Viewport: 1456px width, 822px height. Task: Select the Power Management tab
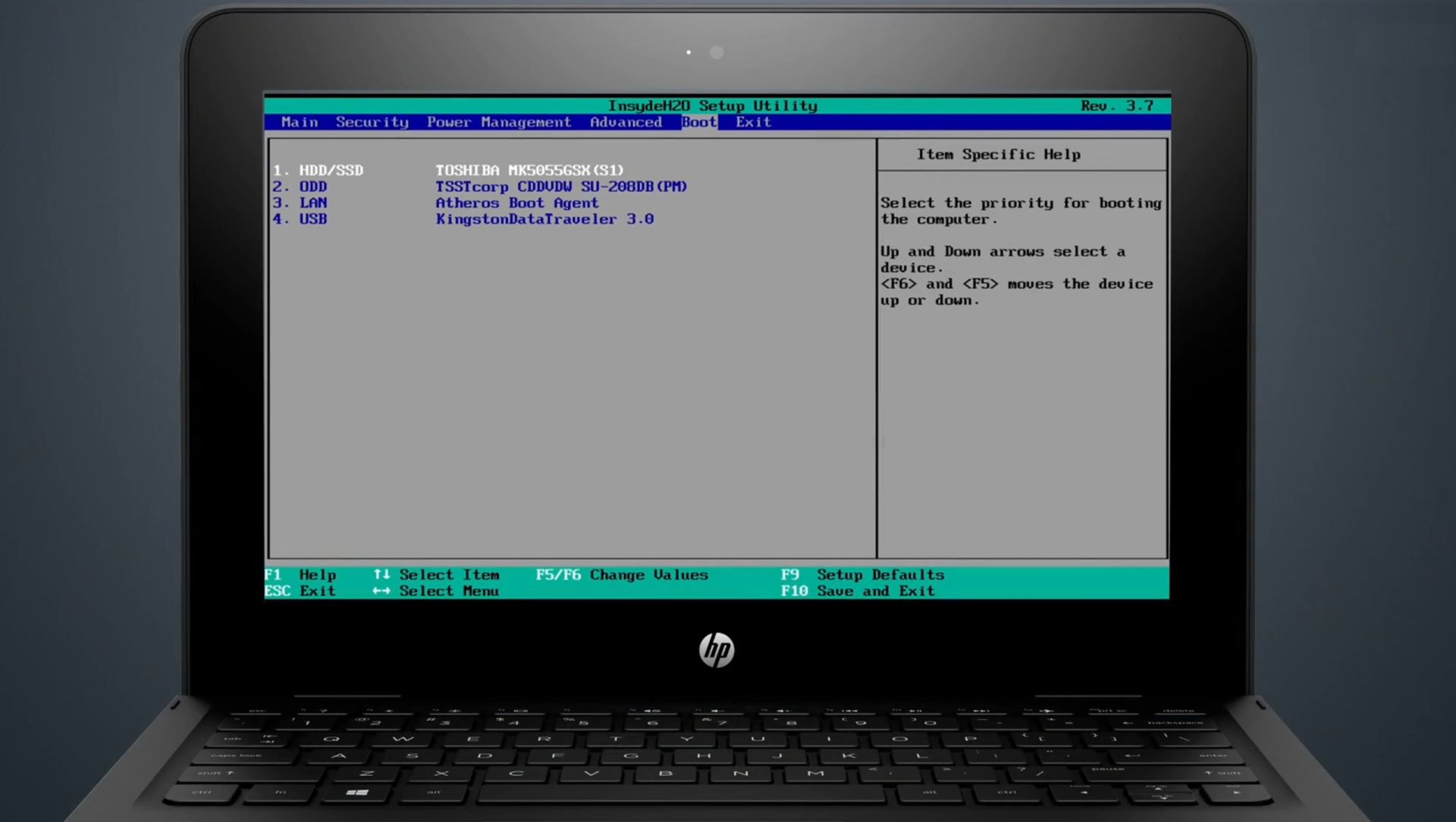click(x=499, y=122)
